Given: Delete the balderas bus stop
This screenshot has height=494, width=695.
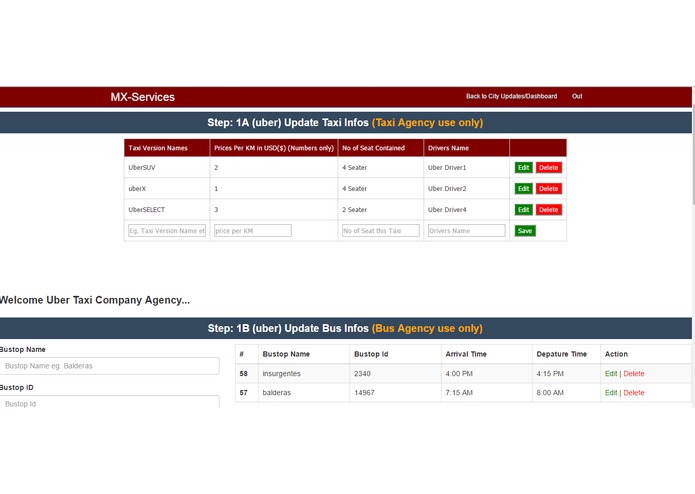Looking at the screenshot, I should click(x=634, y=393).
